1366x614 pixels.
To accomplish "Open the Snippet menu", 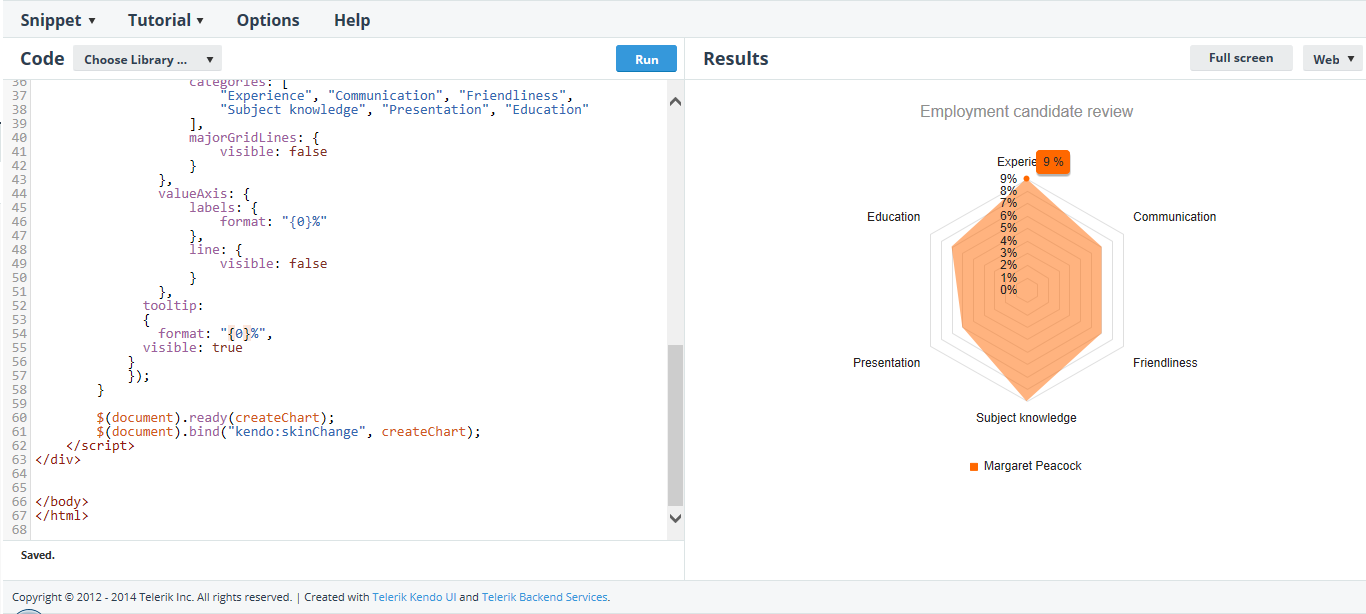I will (x=58, y=20).
